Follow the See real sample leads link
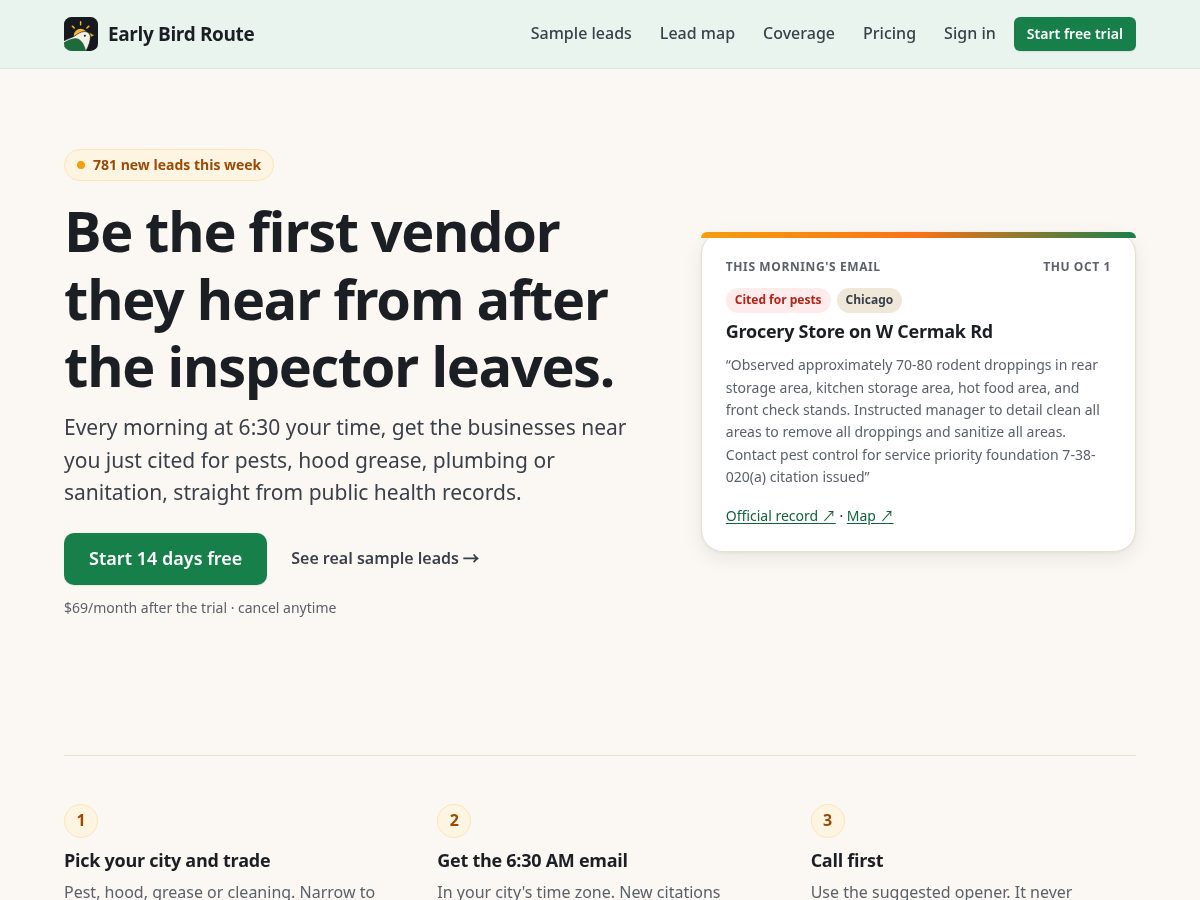 385,558
